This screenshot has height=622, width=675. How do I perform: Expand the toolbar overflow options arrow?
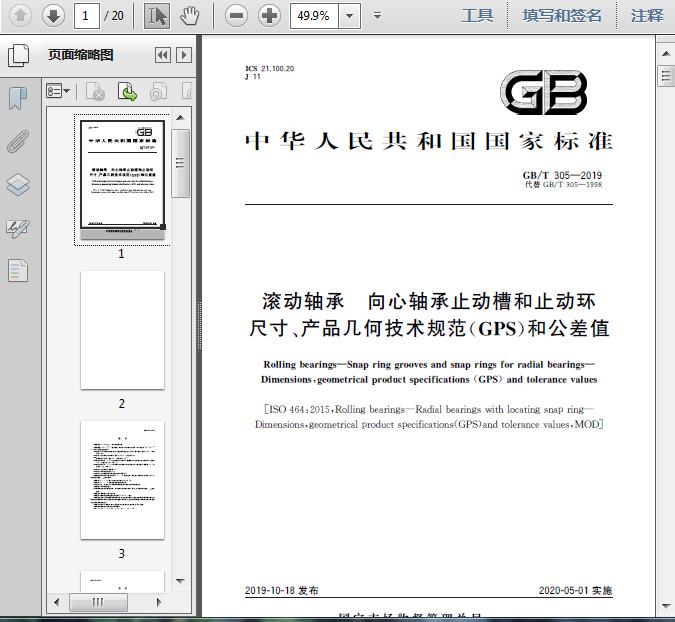pos(378,16)
